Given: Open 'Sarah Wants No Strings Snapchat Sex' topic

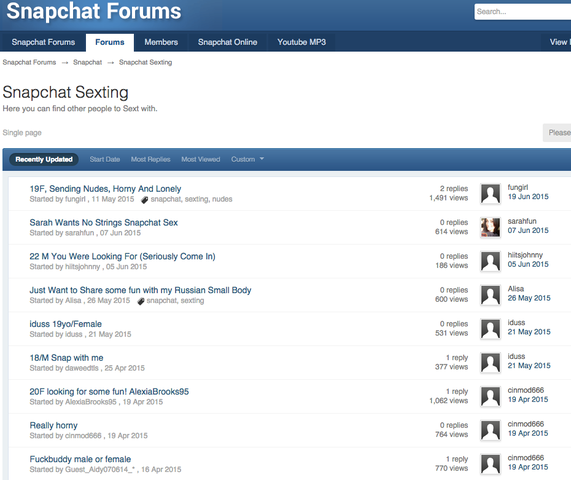Looking at the screenshot, I should coord(103,223).
